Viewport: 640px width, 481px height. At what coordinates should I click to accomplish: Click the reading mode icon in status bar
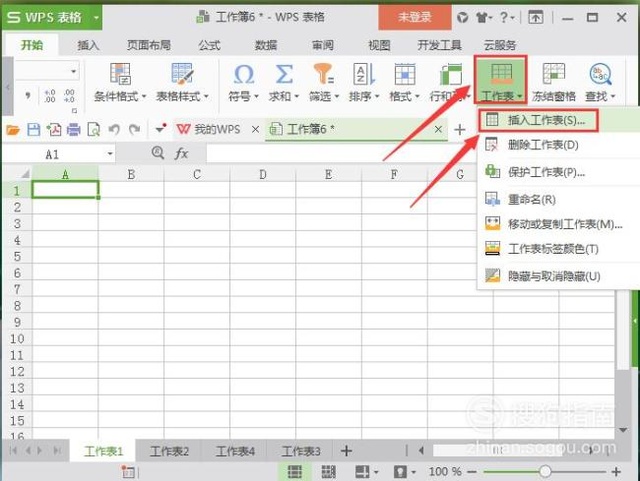(x=362, y=472)
